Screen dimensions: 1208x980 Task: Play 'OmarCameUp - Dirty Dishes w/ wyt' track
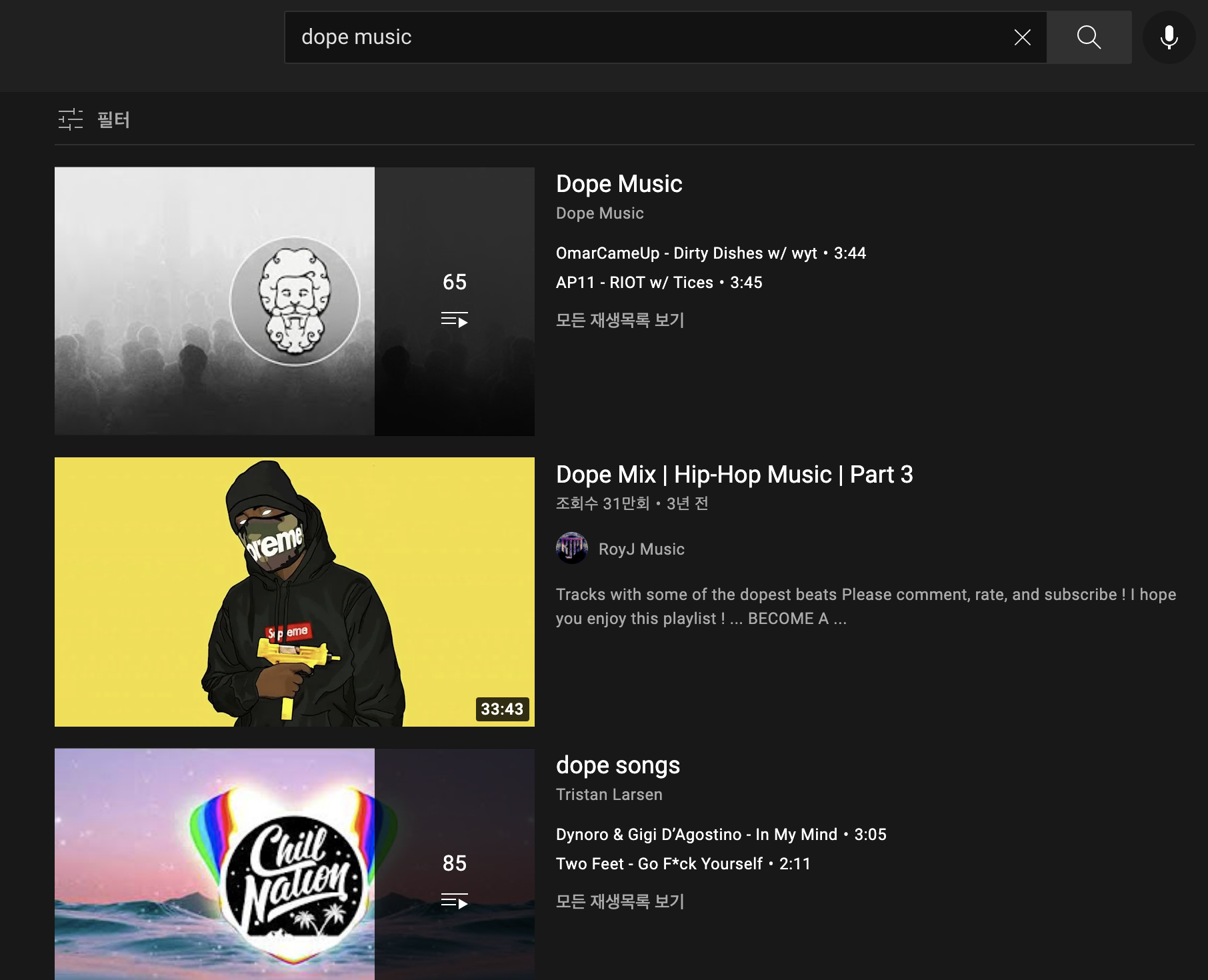click(711, 253)
